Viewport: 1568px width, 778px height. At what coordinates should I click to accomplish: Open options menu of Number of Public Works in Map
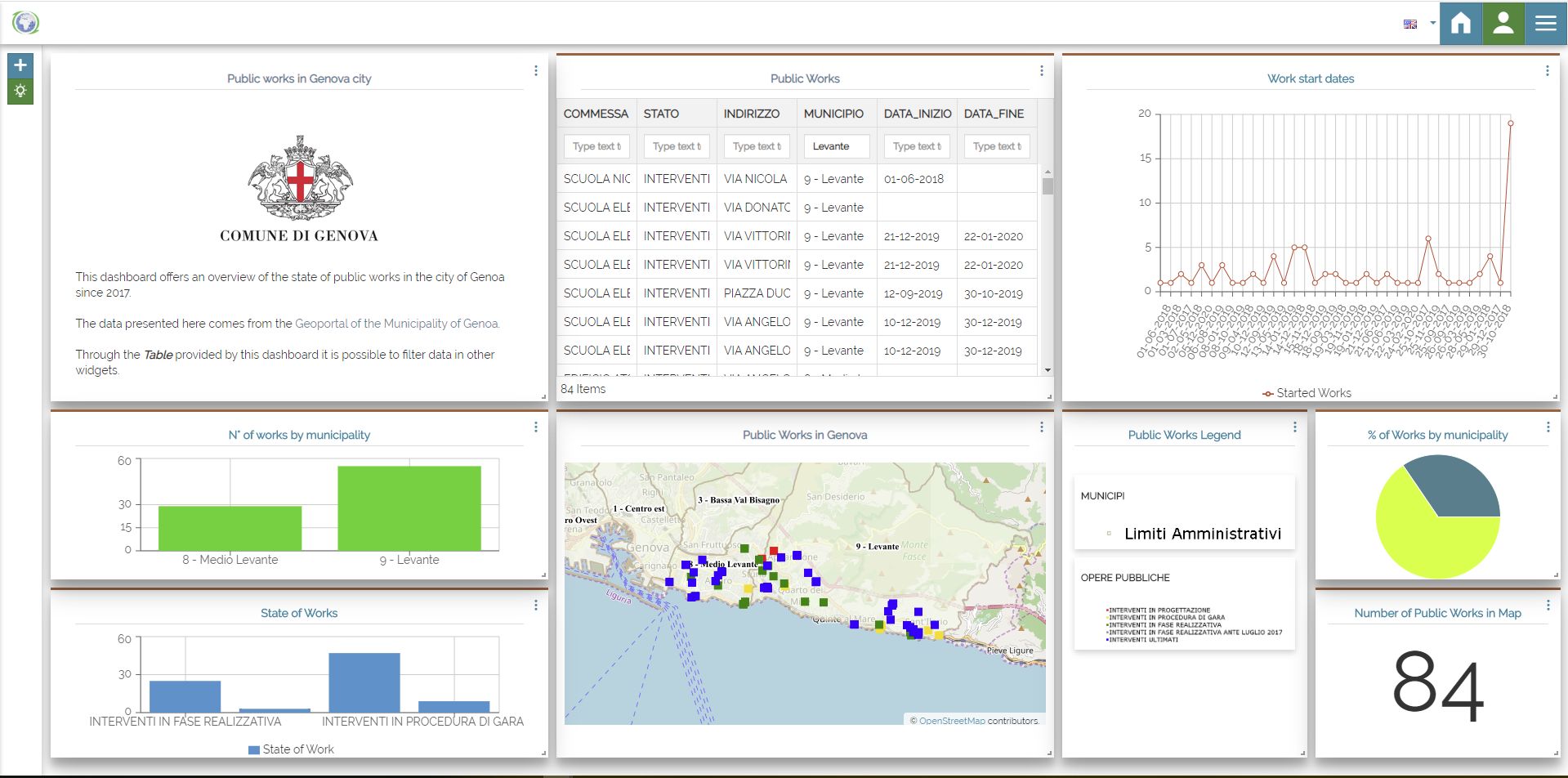[x=1548, y=605]
